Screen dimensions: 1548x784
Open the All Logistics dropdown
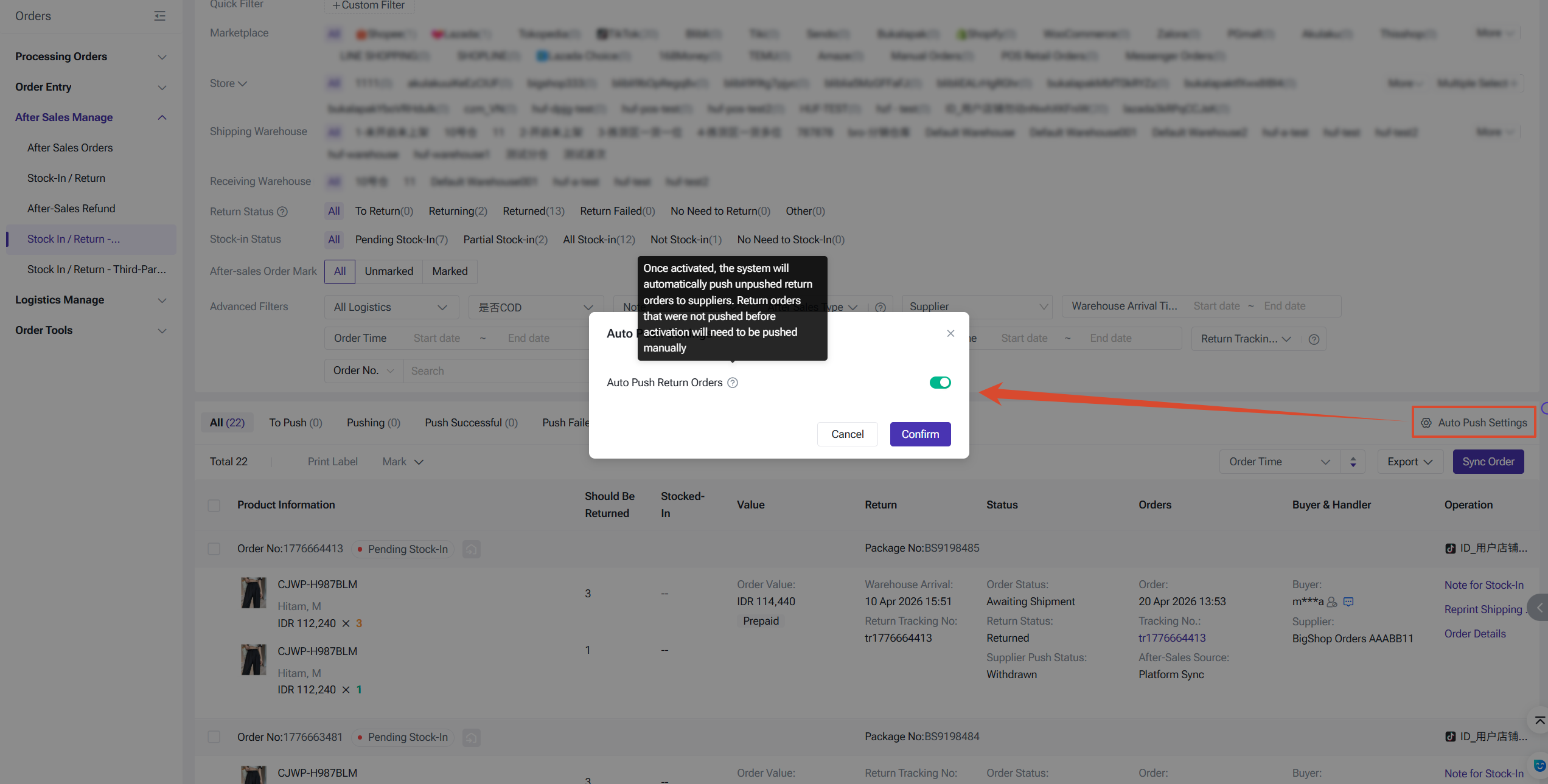point(390,307)
